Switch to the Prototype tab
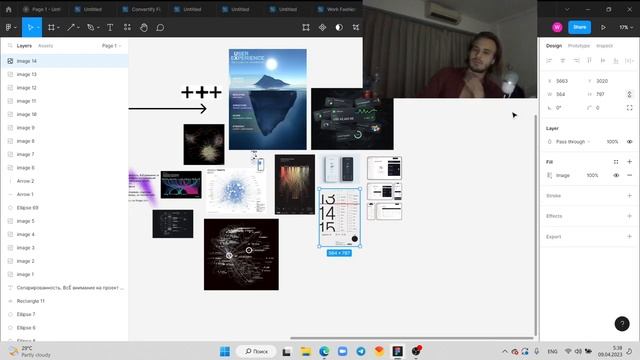 pyautogui.click(x=579, y=46)
